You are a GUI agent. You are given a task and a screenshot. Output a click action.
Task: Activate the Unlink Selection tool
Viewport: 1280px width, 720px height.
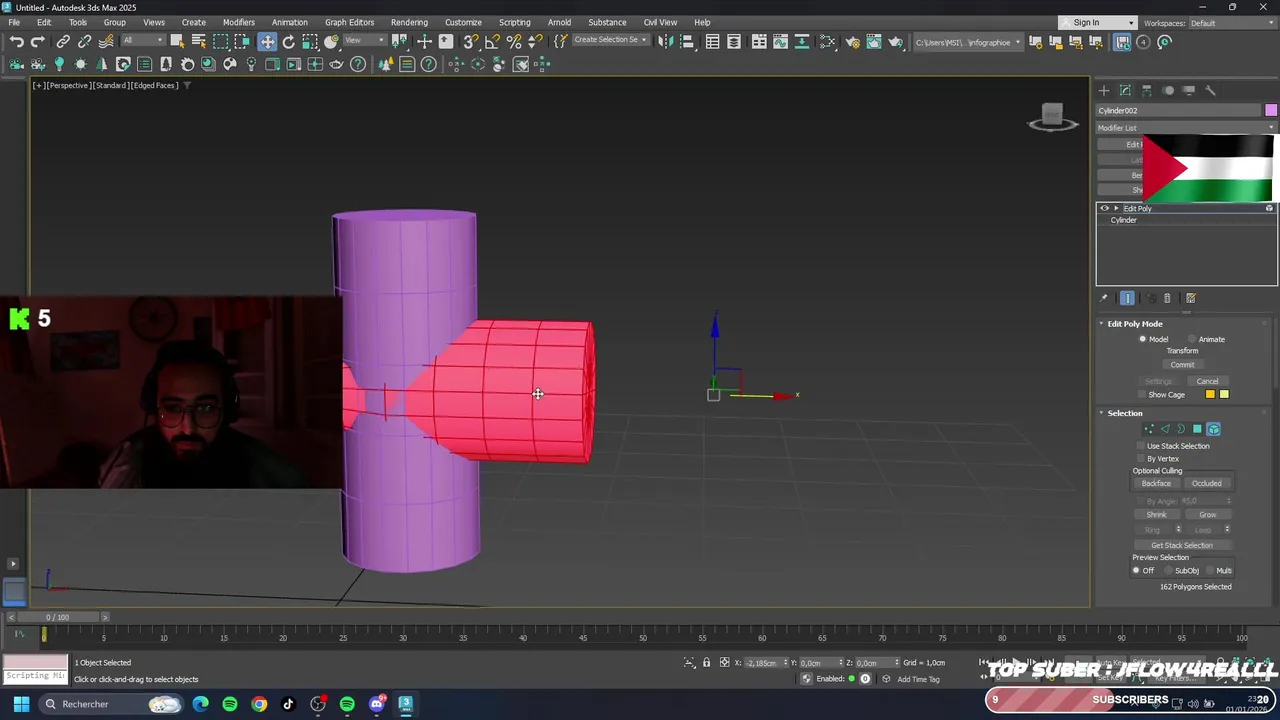coord(84,42)
